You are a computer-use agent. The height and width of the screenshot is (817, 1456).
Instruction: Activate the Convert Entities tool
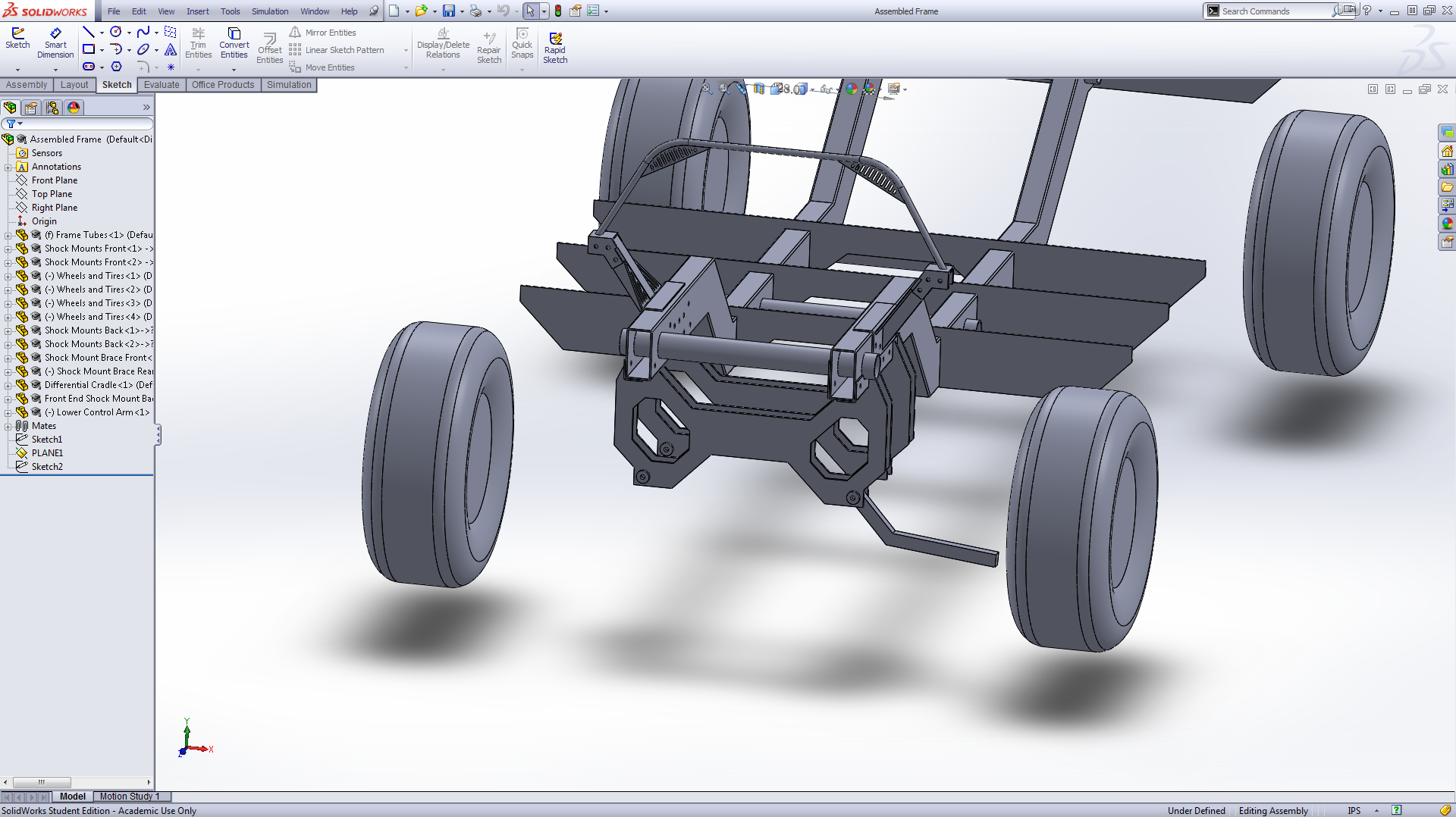tap(234, 42)
